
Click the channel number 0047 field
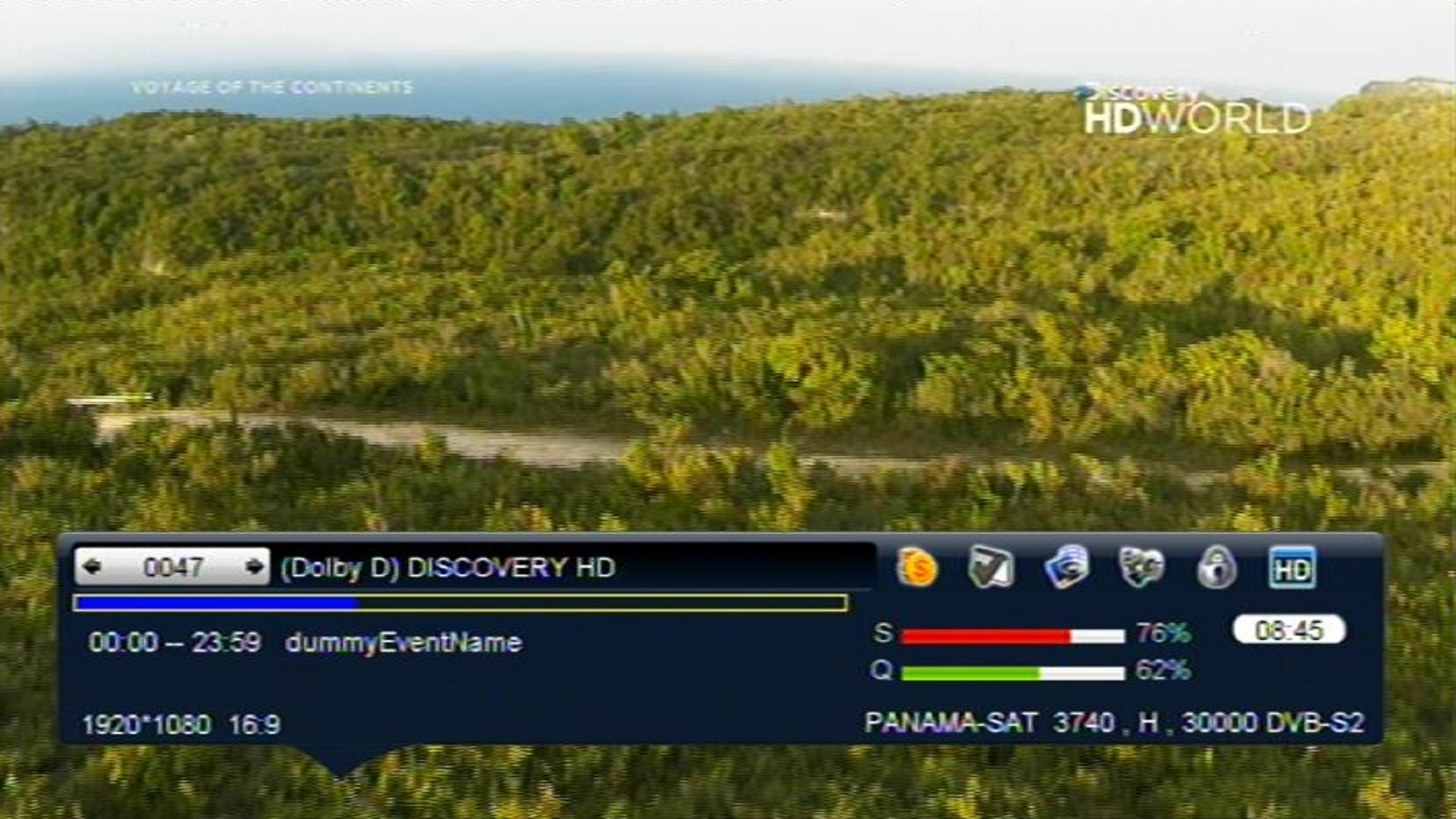173,567
